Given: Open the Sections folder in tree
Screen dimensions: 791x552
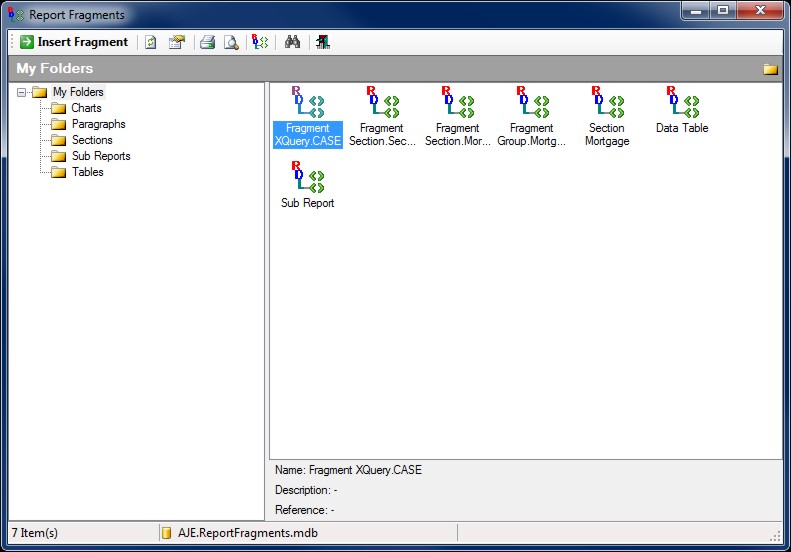Looking at the screenshot, I should 92,140.
